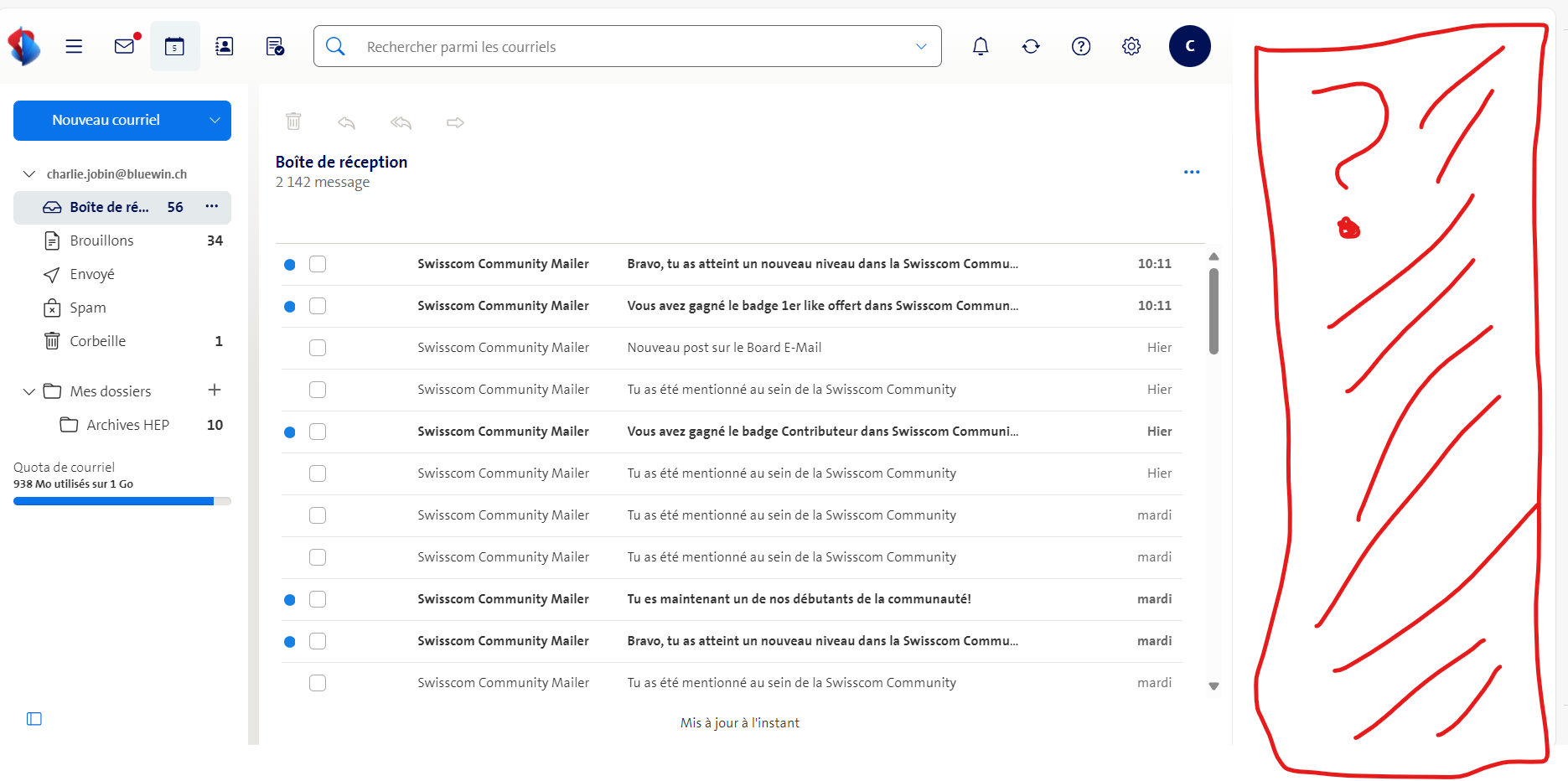Screen dimensions: 1568x781
Task: Open the help question mark icon
Action: (x=1080, y=46)
